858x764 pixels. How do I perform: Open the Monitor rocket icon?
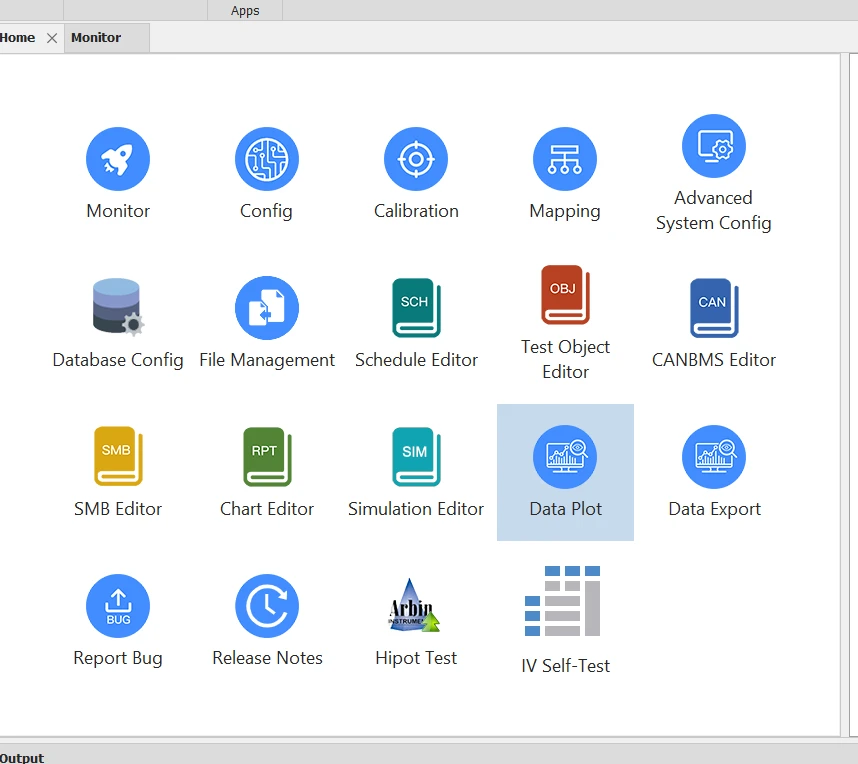point(118,159)
